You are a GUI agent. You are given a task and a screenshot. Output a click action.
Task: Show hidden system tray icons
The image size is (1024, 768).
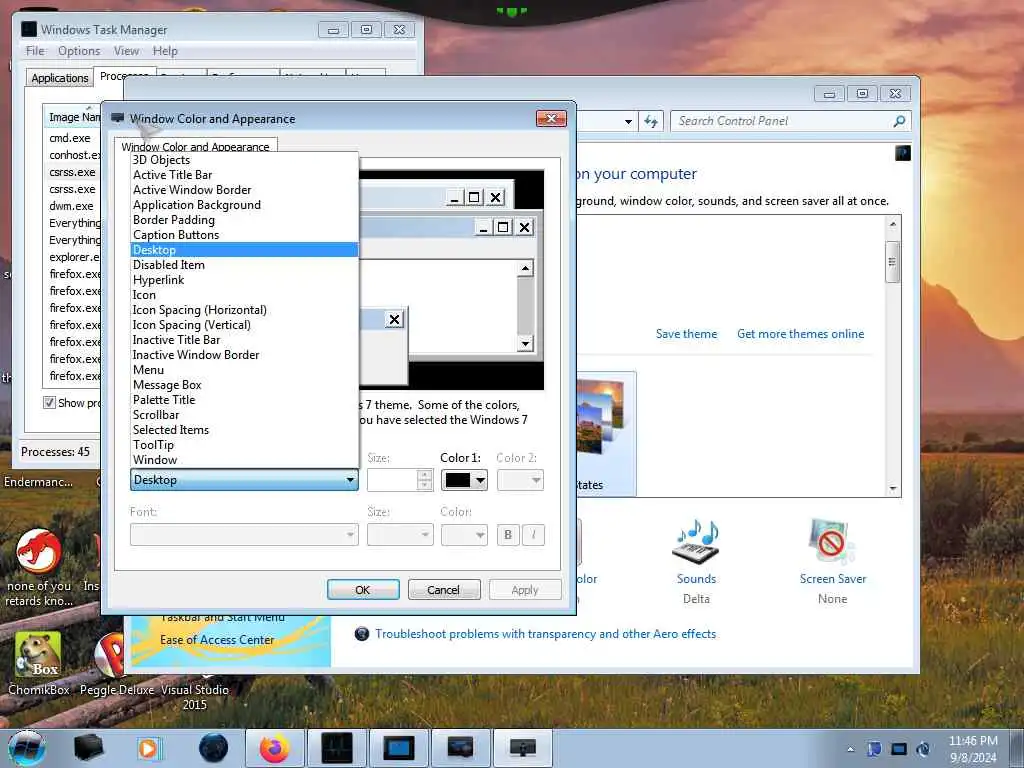[x=850, y=749]
